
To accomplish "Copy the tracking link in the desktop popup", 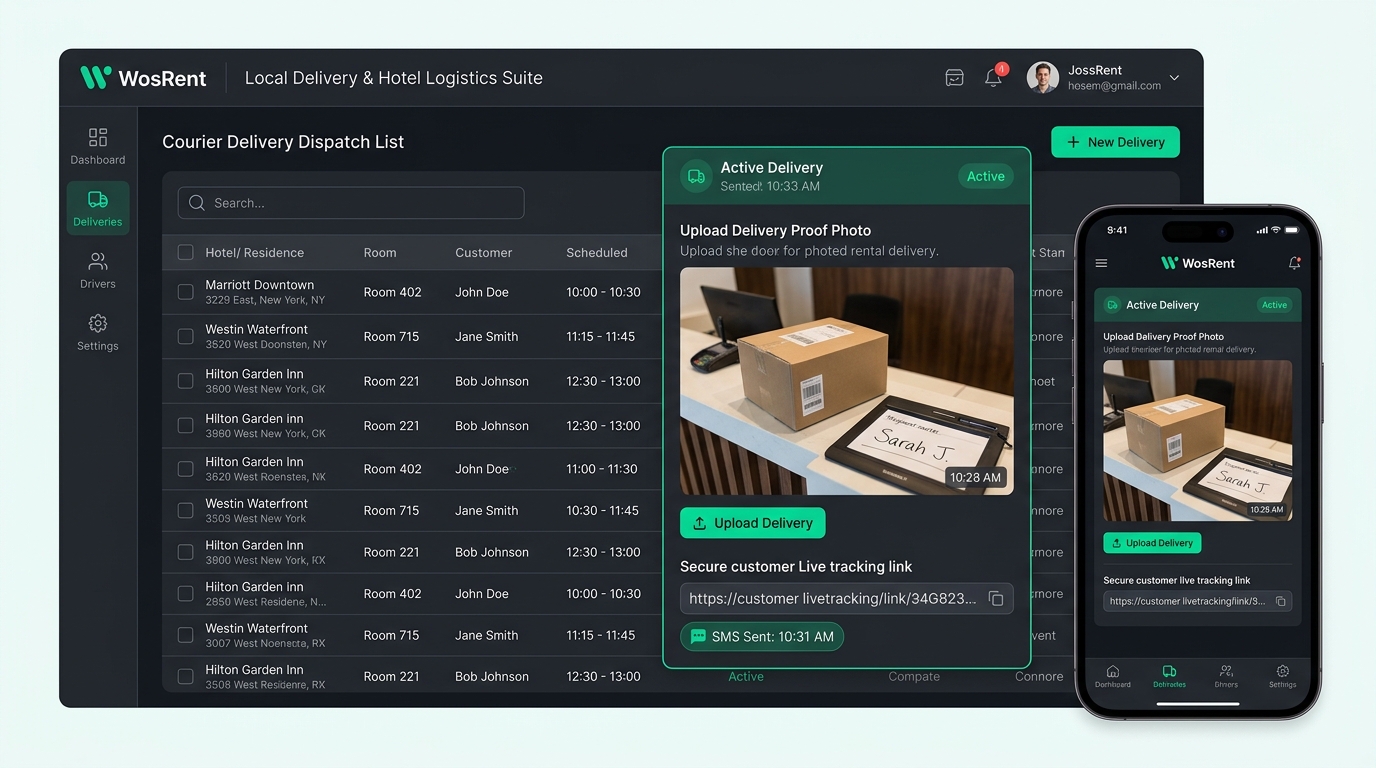I will (996, 598).
